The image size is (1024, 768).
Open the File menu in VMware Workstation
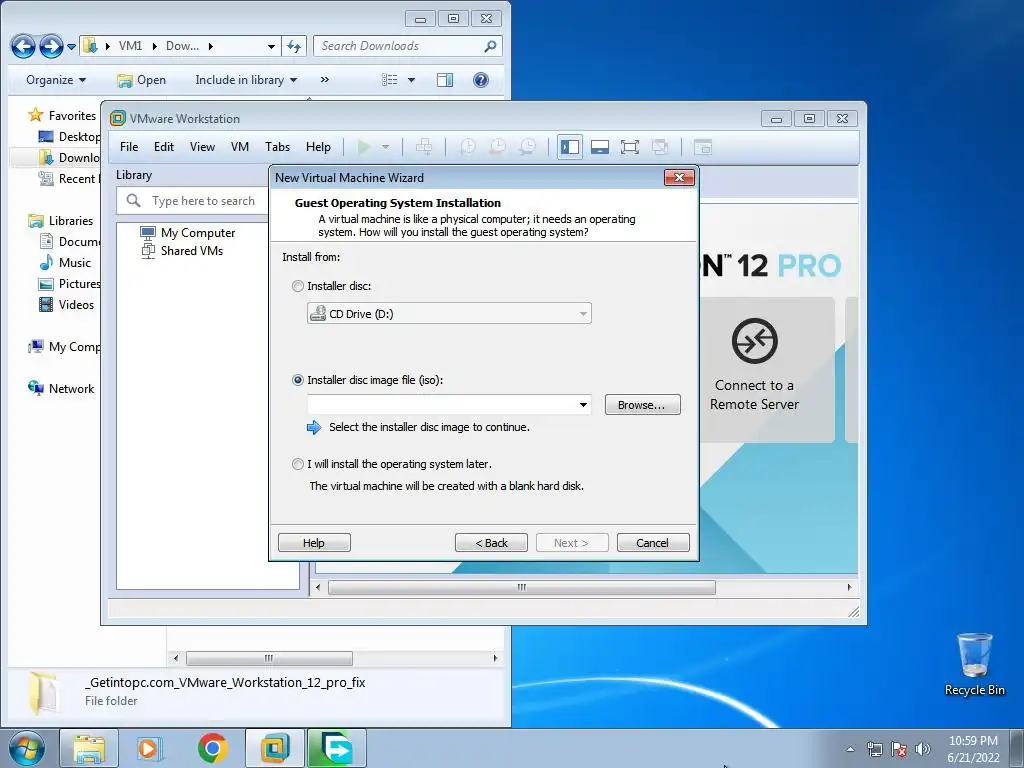coord(129,147)
